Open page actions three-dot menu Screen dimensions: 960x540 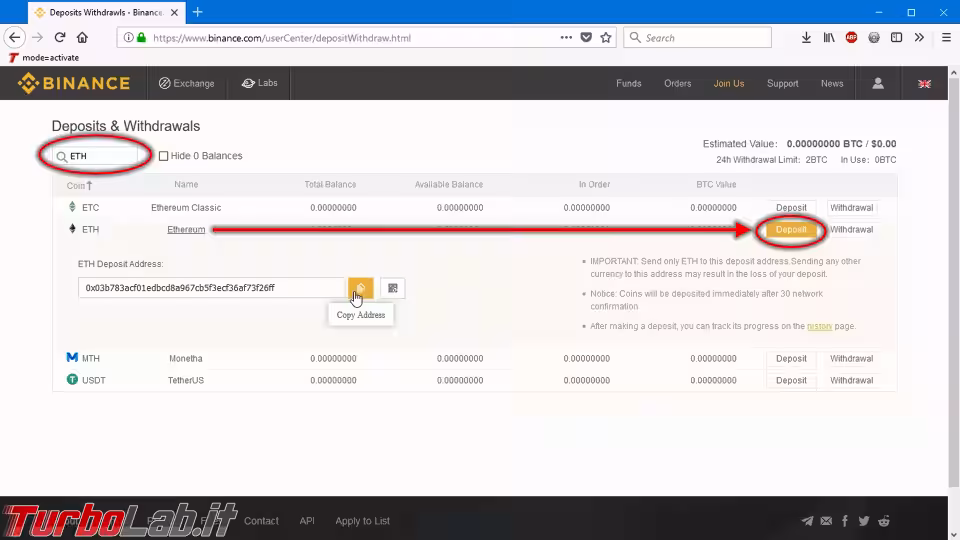(566, 37)
